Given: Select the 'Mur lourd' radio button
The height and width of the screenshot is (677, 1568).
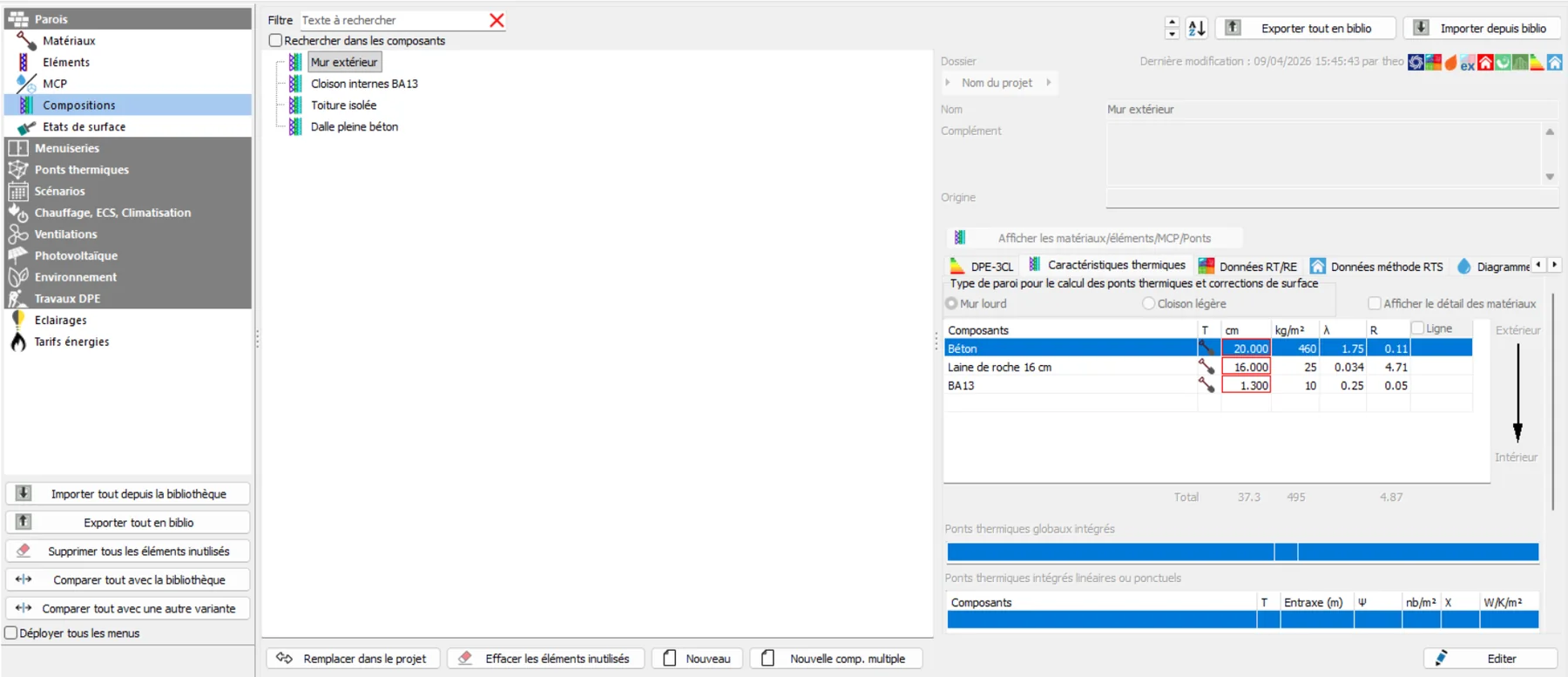Looking at the screenshot, I should (x=951, y=303).
